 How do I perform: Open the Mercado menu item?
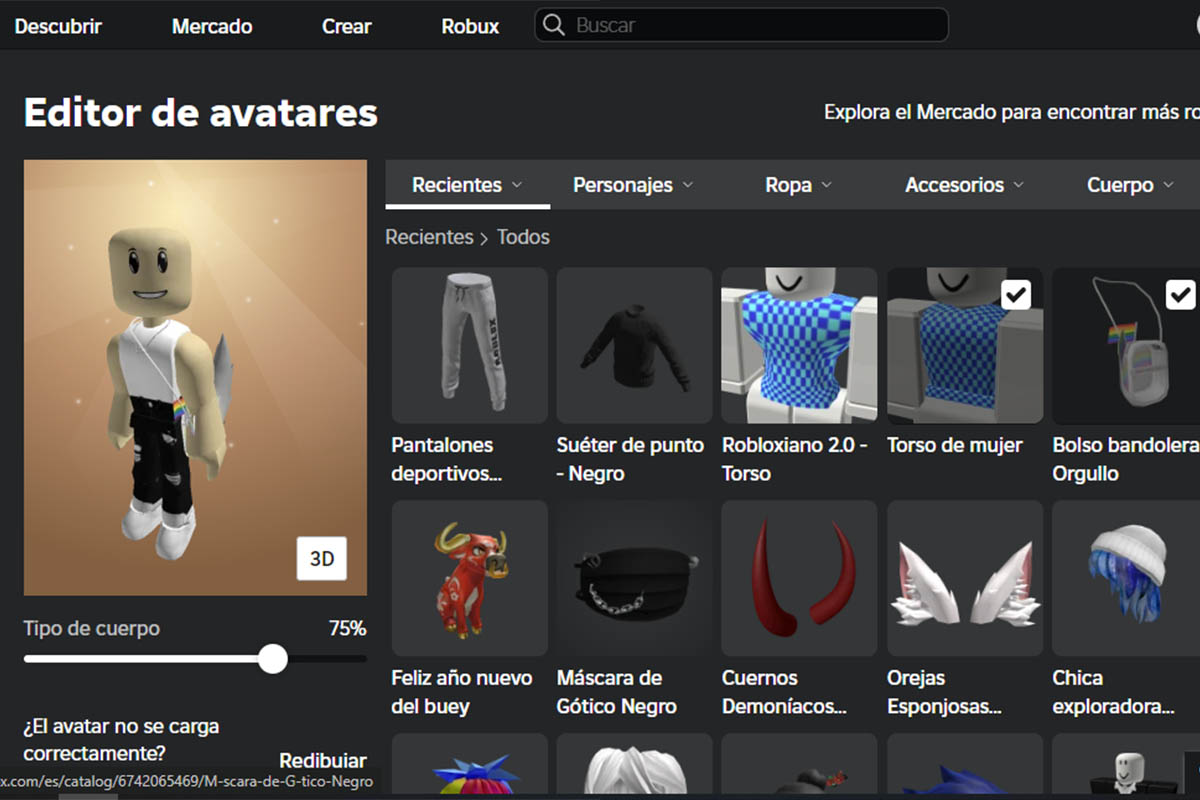[211, 26]
